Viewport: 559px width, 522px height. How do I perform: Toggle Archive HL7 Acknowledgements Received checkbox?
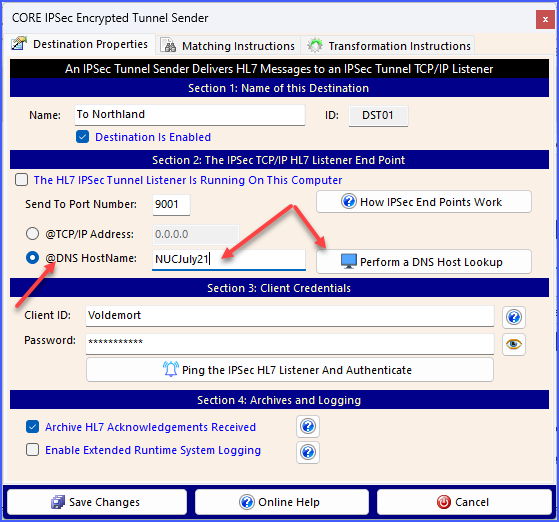(x=32, y=427)
